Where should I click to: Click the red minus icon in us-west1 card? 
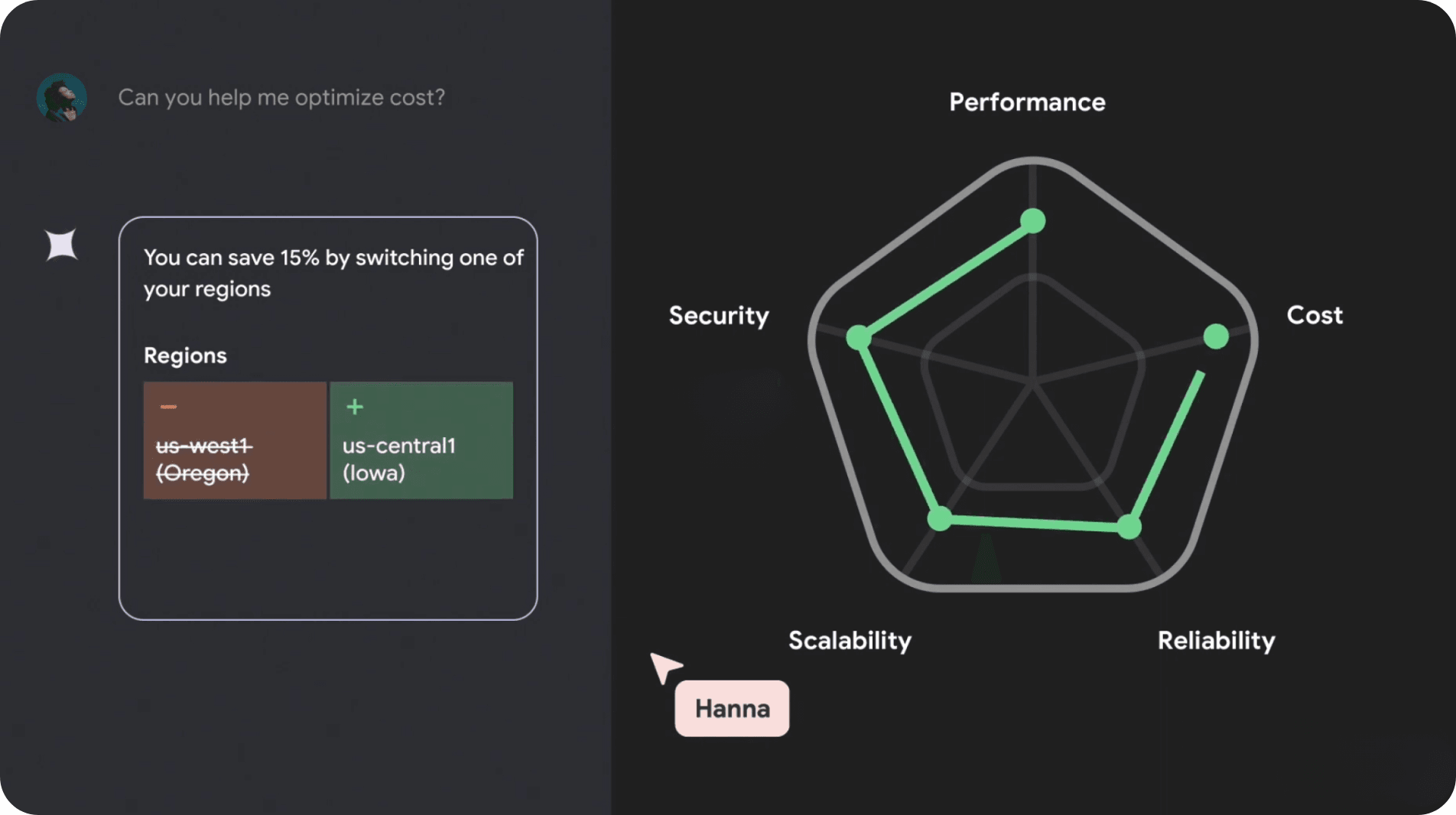tap(168, 407)
